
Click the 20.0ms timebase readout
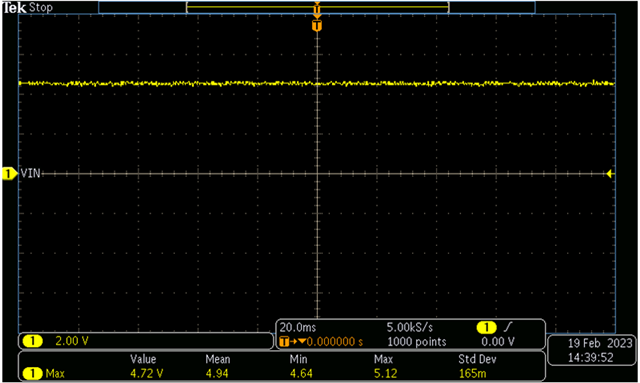(x=298, y=327)
